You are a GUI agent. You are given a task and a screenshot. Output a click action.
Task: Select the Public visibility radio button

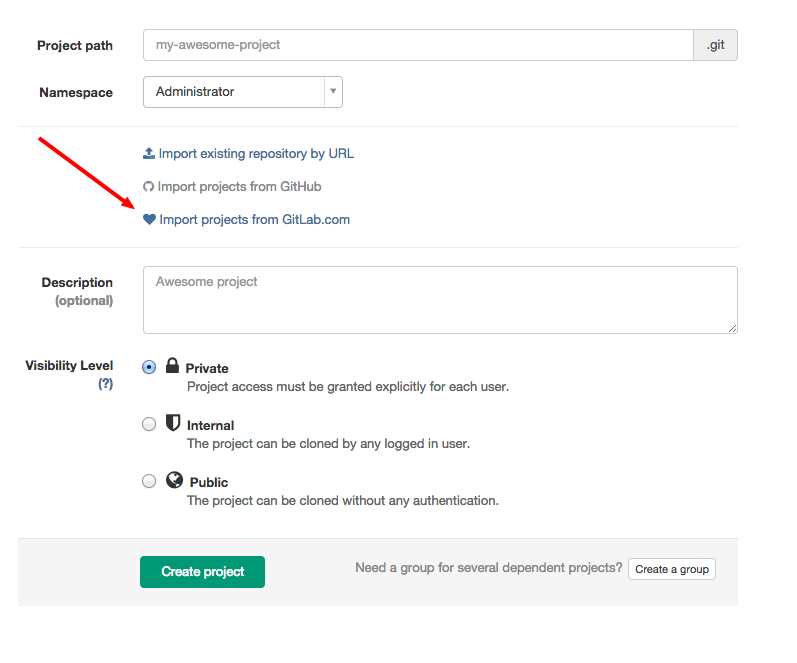tap(149, 481)
